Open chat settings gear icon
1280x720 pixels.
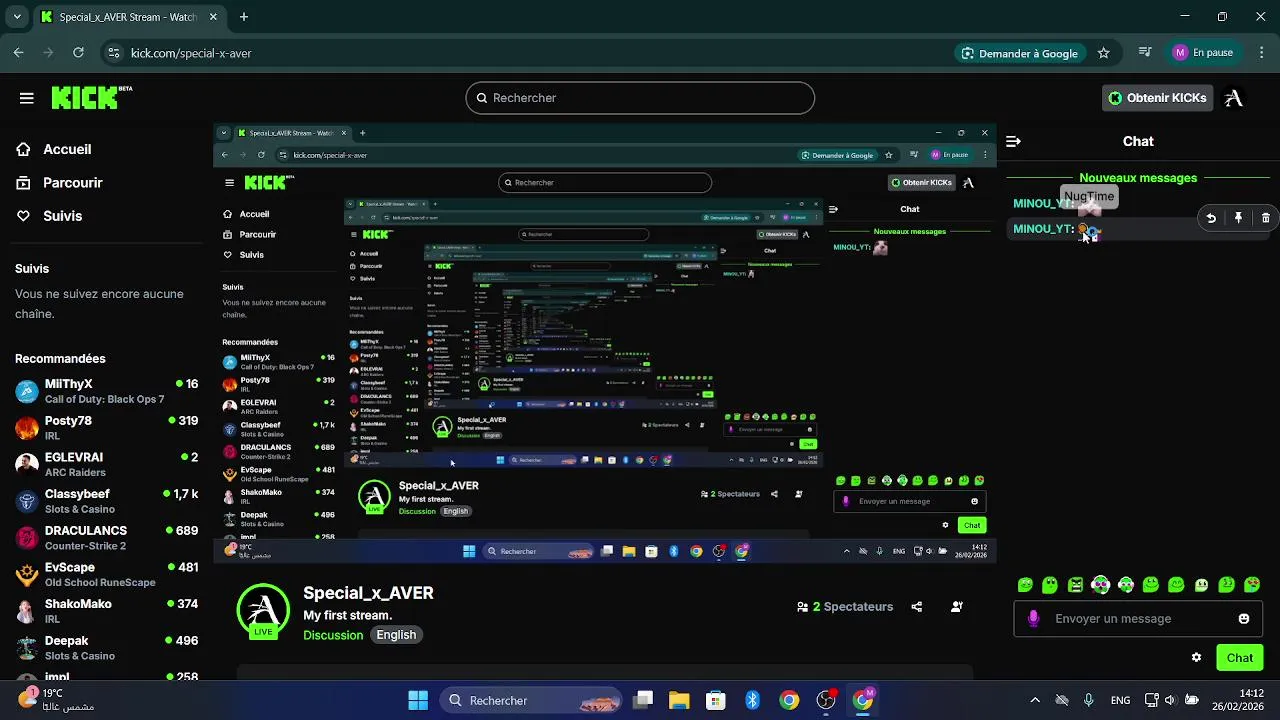[x=1196, y=657]
